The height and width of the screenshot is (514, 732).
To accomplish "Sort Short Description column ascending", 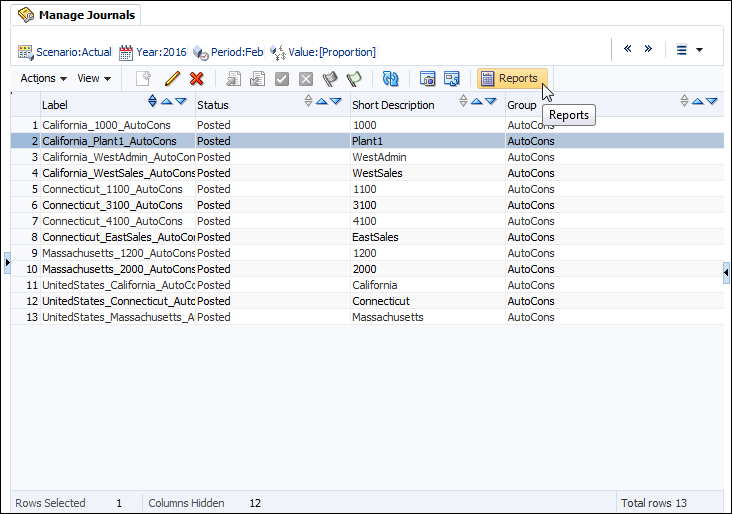I will [477, 101].
